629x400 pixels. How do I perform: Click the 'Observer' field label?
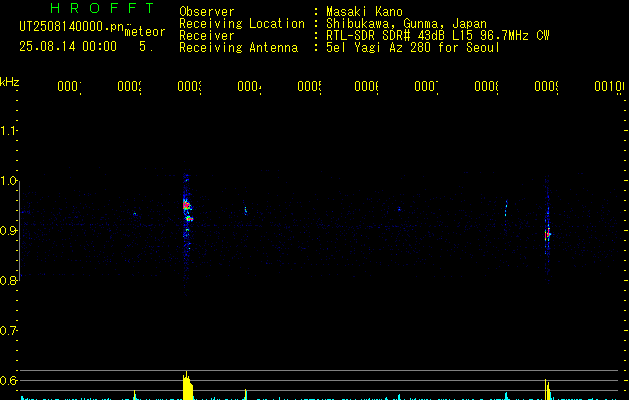pos(207,12)
